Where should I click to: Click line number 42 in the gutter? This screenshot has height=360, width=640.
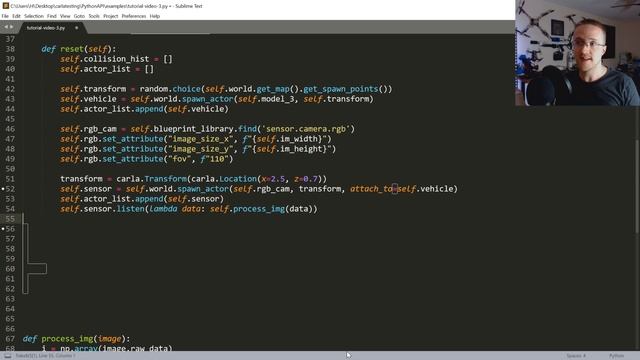point(10,89)
